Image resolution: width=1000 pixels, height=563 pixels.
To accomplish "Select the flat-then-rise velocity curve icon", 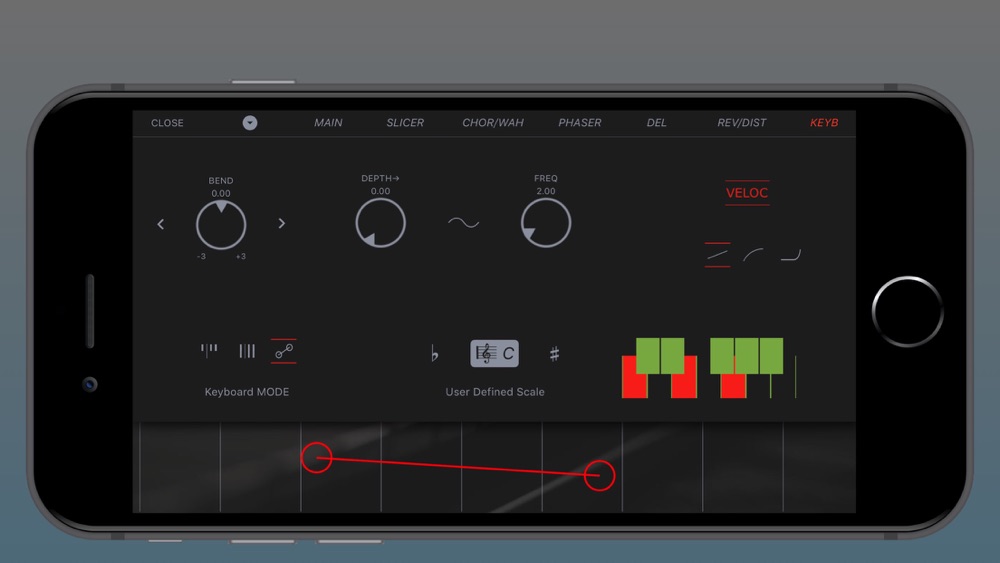I will pyautogui.click(x=791, y=255).
